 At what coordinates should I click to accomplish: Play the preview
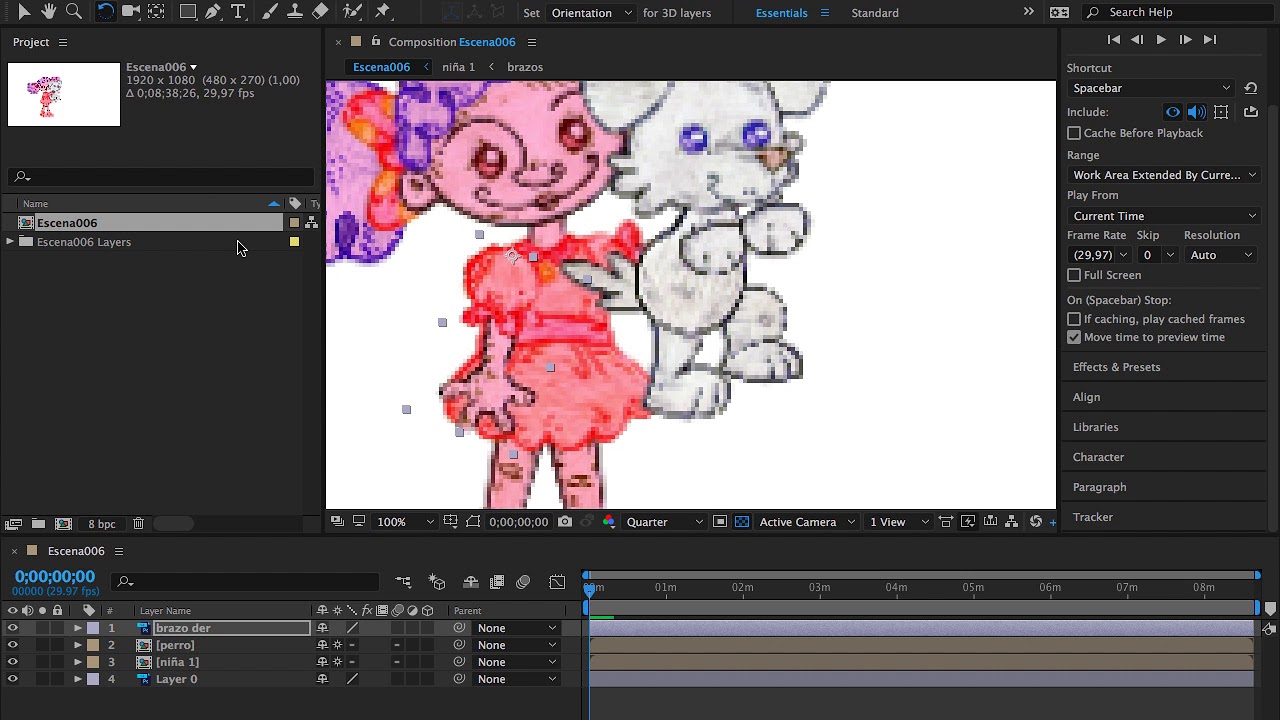[1161, 40]
